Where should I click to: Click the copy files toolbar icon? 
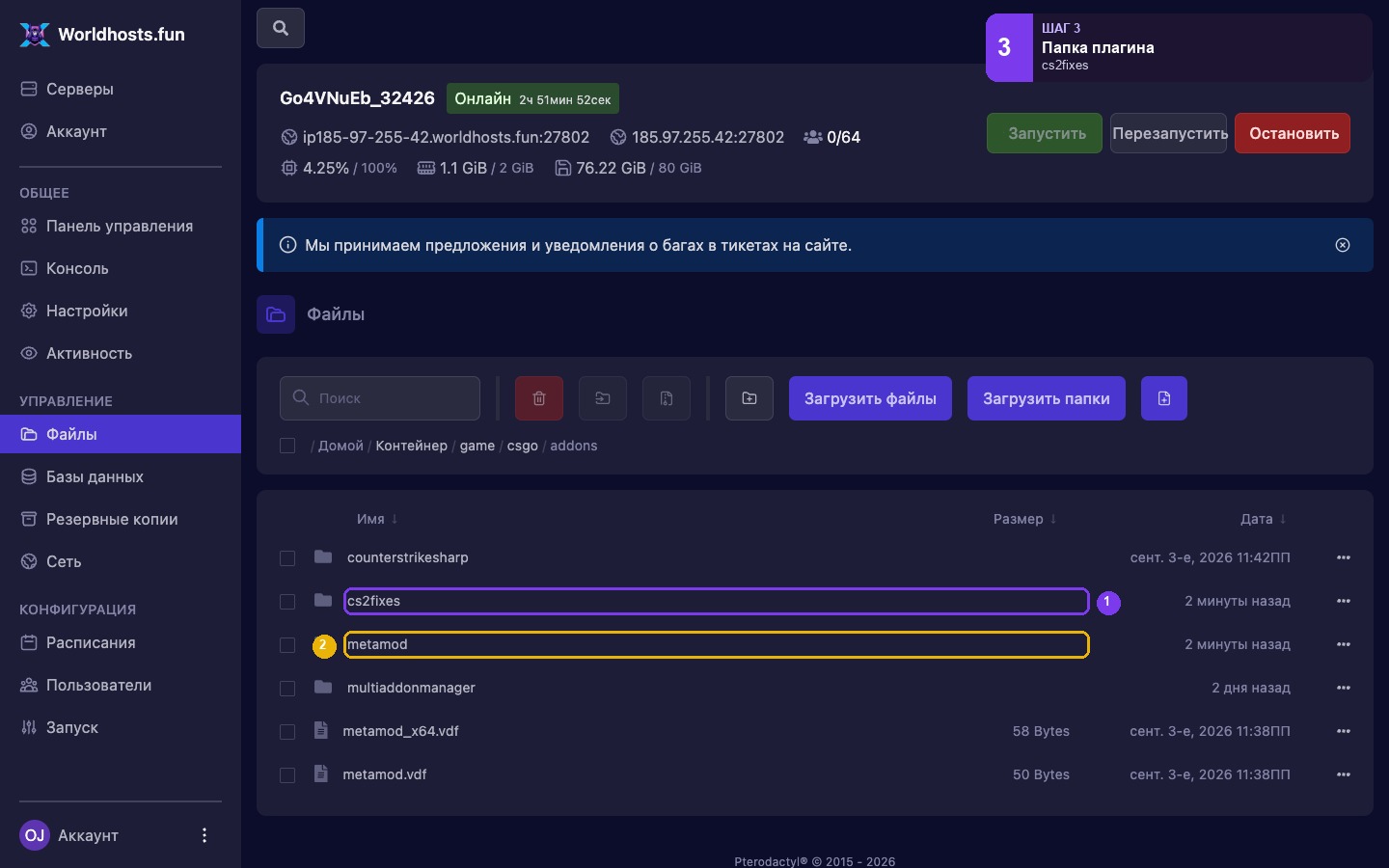(x=667, y=398)
